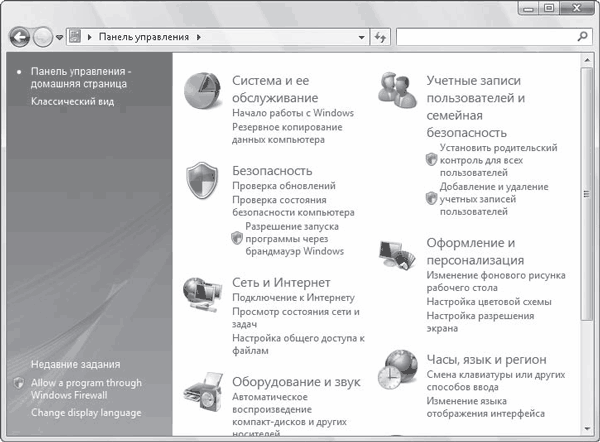Click the disabled Forward arrow button

coord(42,37)
